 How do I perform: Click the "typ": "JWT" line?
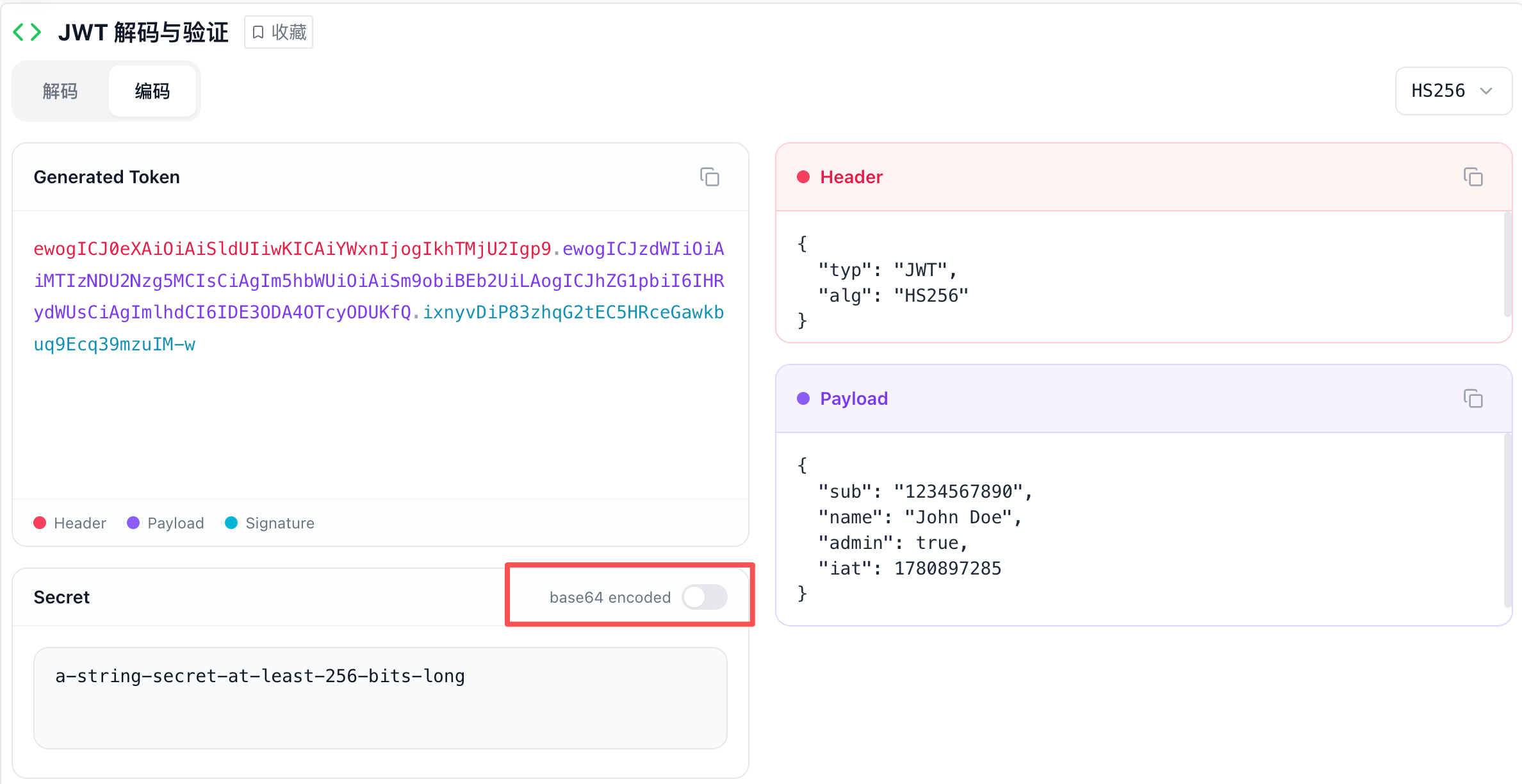(x=888, y=270)
